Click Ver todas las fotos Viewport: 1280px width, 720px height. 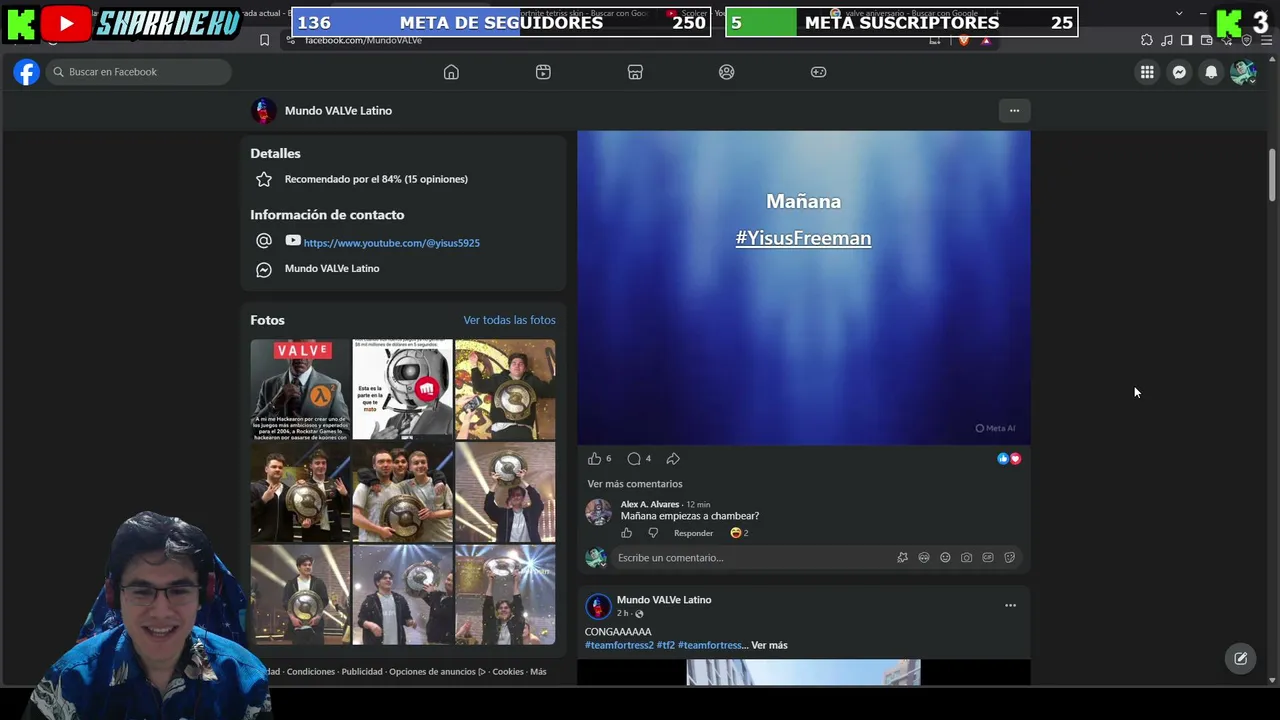point(509,320)
